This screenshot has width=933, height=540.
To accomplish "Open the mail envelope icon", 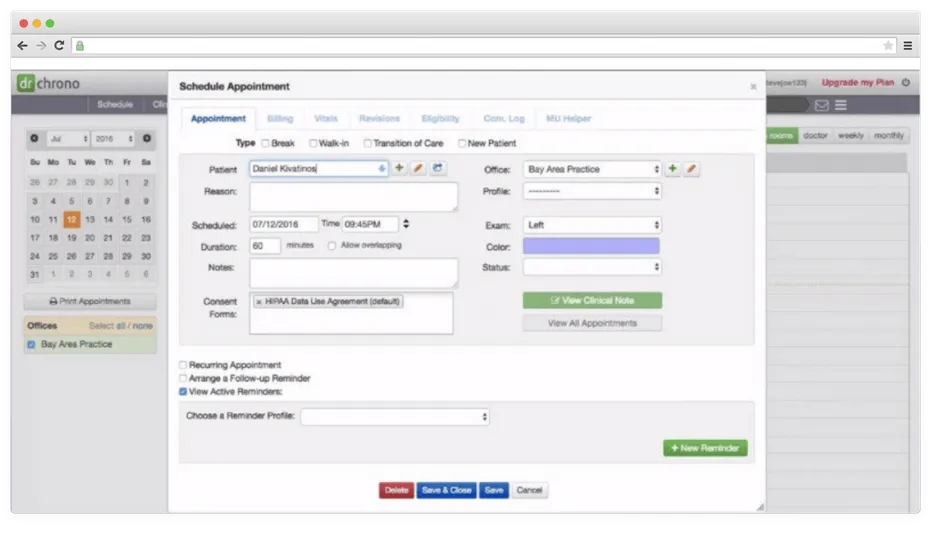I will pyautogui.click(x=822, y=105).
